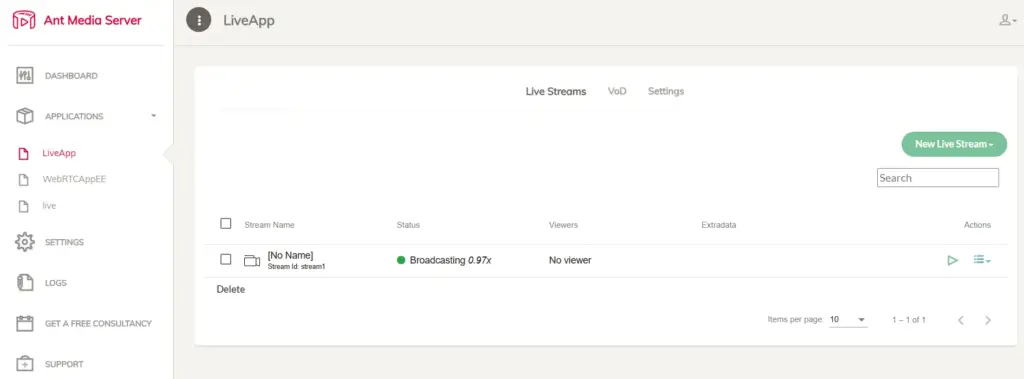Click the Support first-aid kit icon

tap(25, 364)
